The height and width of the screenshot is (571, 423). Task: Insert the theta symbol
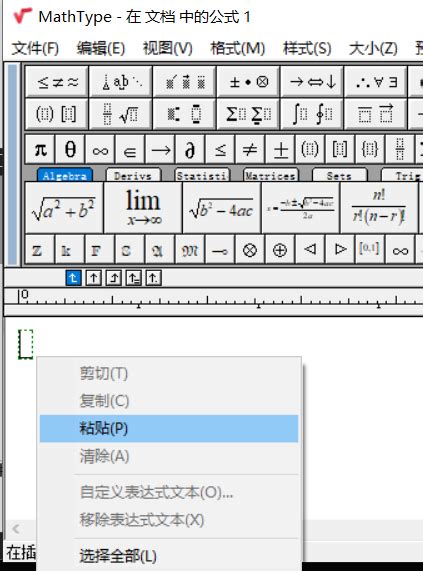[x=70, y=149]
